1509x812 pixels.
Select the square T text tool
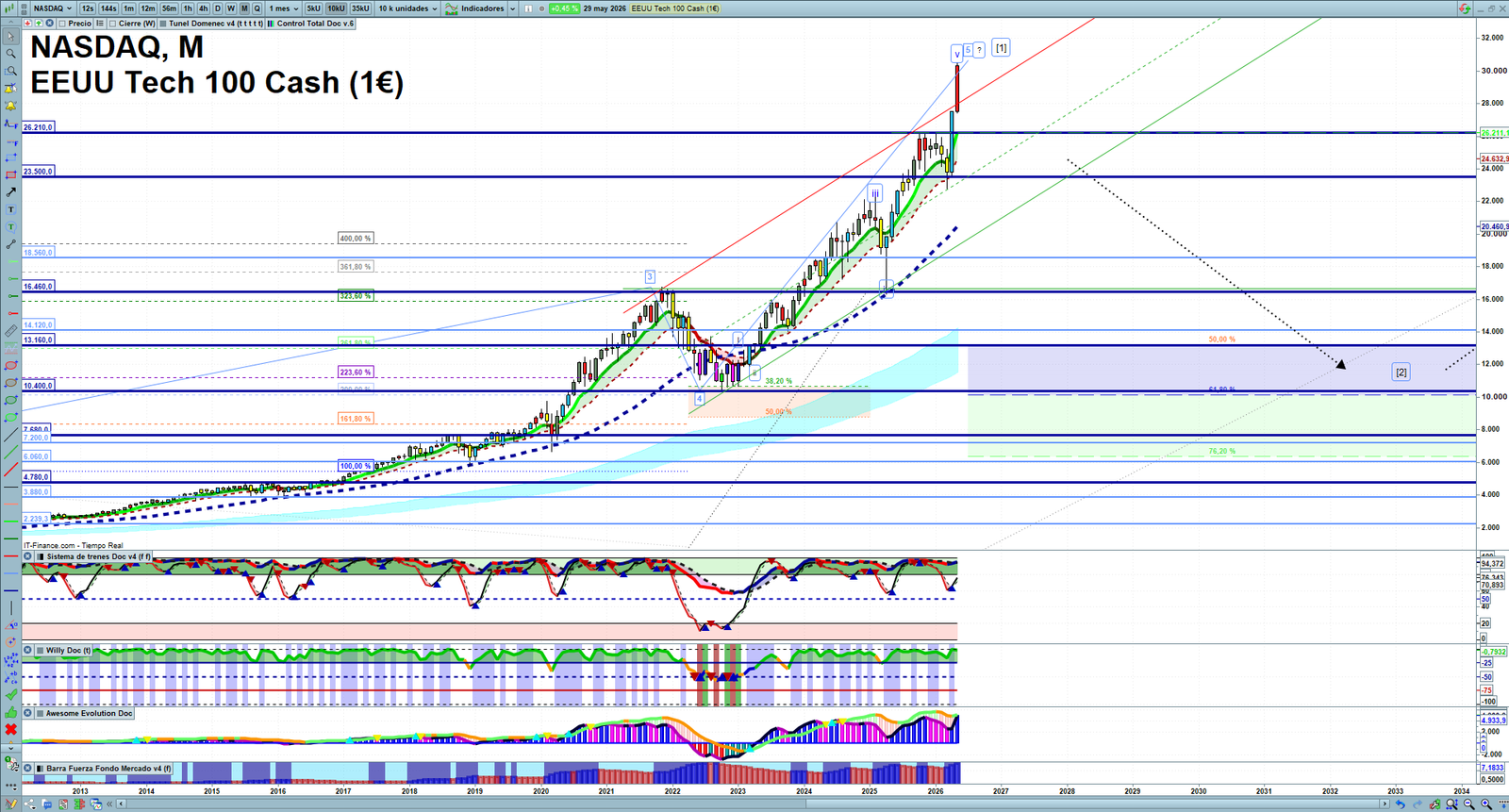pyautogui.click(x=10, y=209)
